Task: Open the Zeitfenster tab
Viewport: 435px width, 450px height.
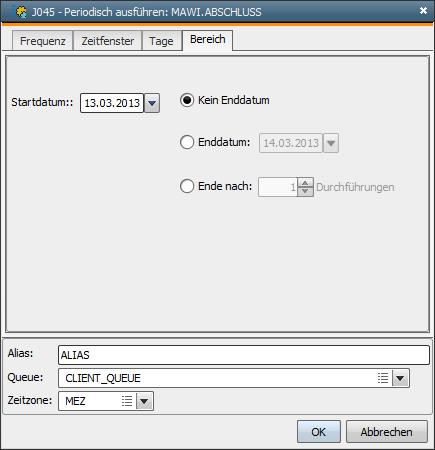Action: pyautogui.click(x=108, y=41)
